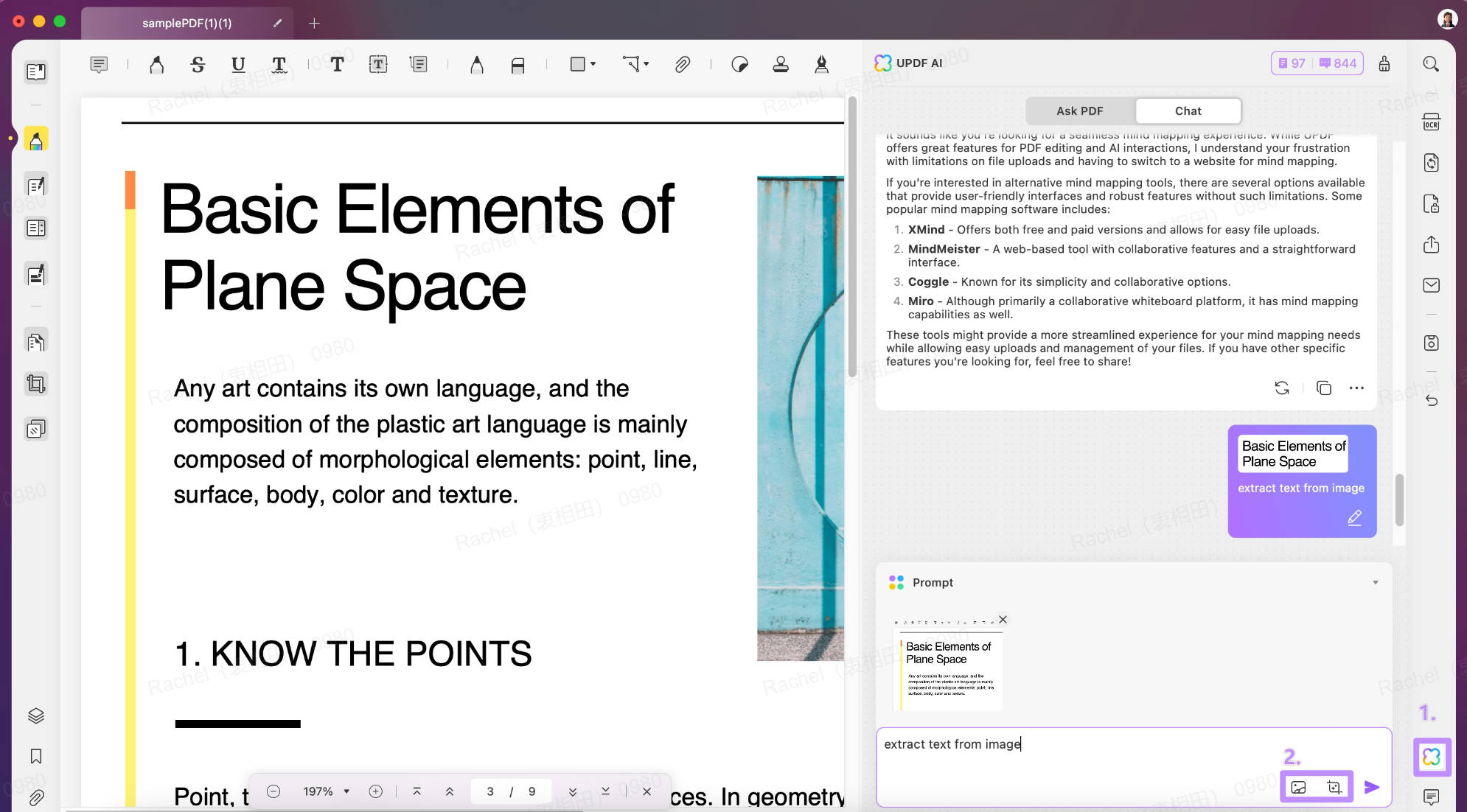Click the undo arrow in right sidebar
Image resolution: width=1467 pixels, height=812 pixels.
click(1431, 401)
